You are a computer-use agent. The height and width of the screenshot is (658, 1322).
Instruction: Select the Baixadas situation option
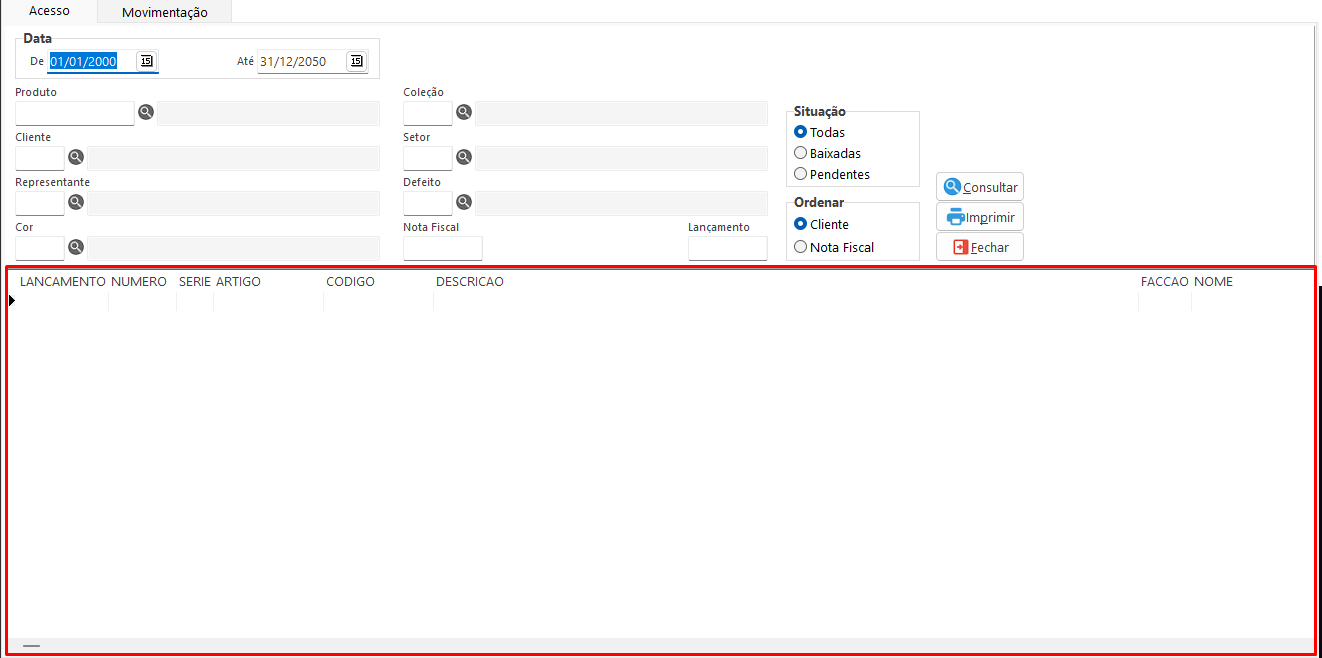800,153
